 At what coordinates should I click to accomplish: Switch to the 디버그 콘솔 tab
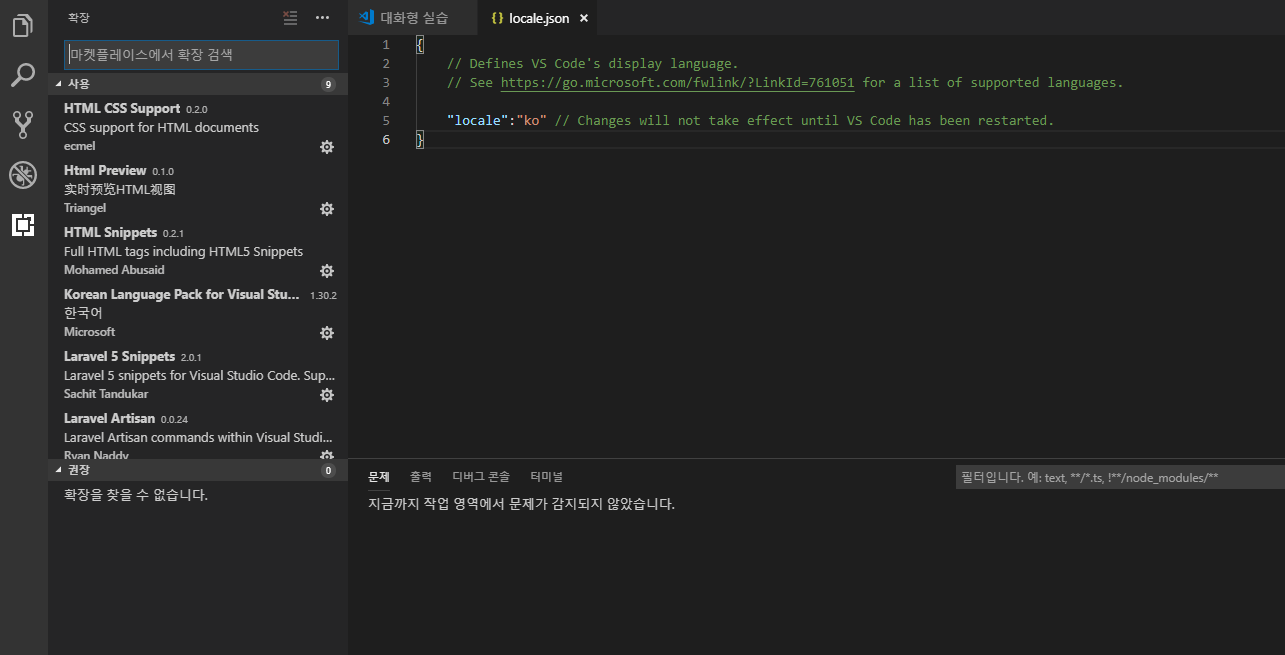(x=481, y=477)
